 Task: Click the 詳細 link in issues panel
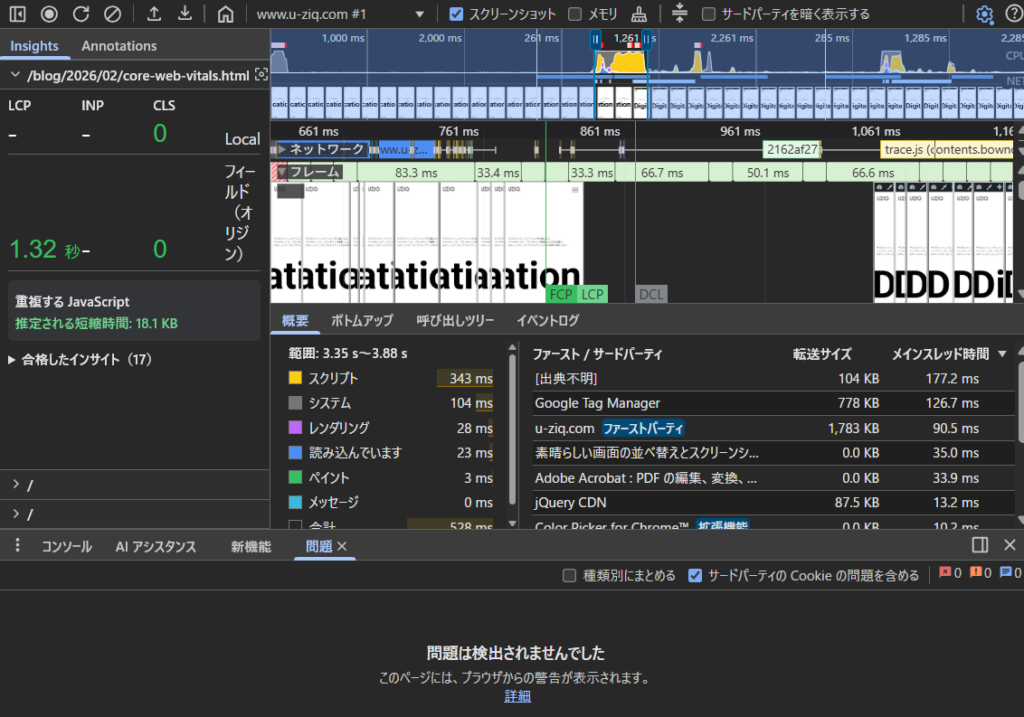517,696
